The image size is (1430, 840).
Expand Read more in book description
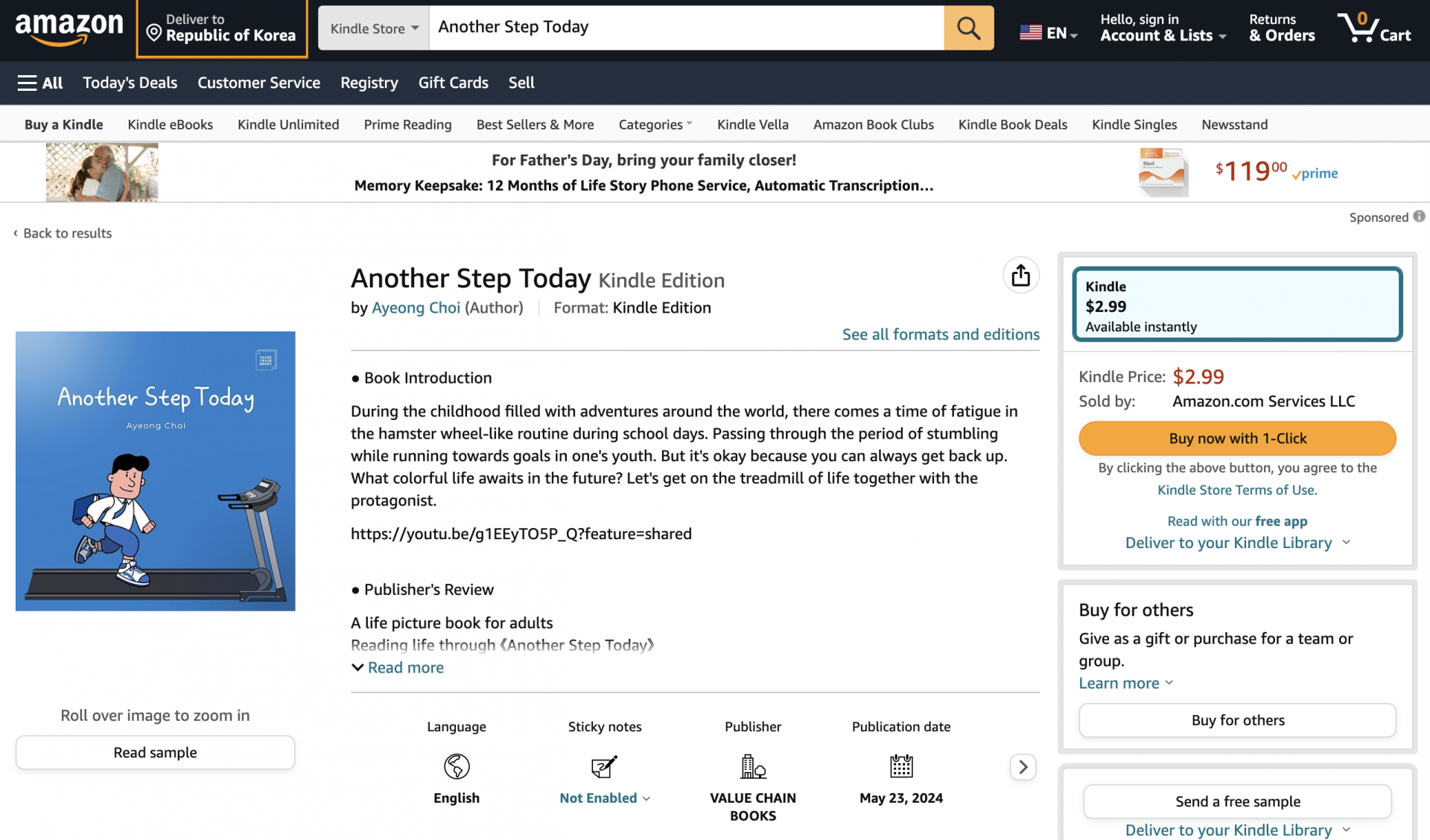(398, 667)
